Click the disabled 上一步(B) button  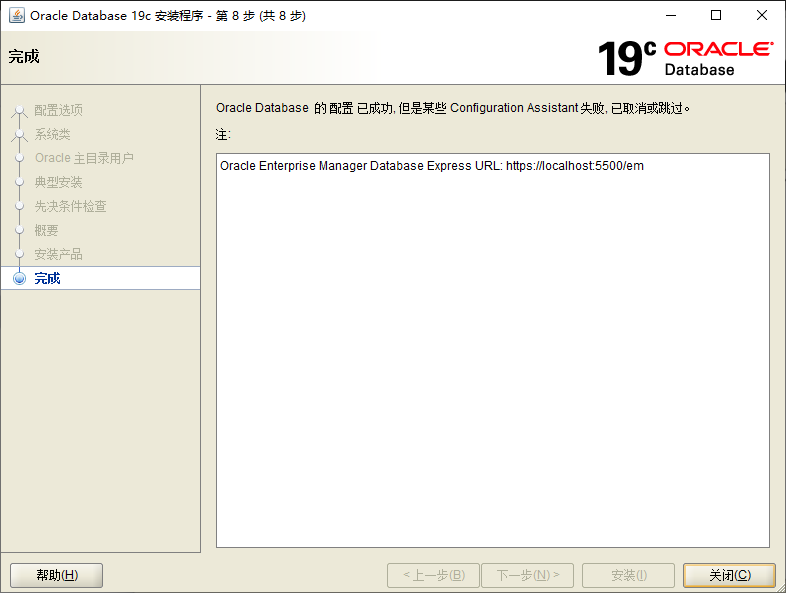click(x=434, y=575)
